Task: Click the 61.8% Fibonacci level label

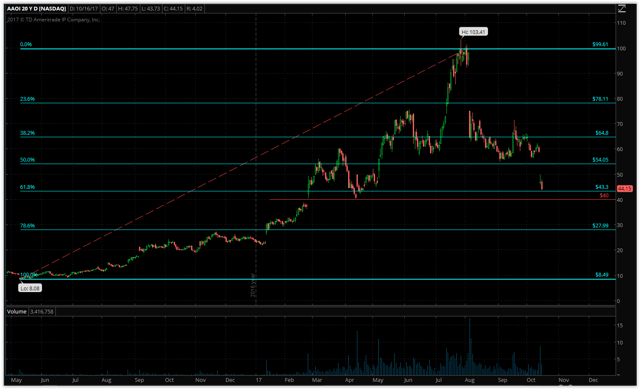Action: tap(27, 187)
